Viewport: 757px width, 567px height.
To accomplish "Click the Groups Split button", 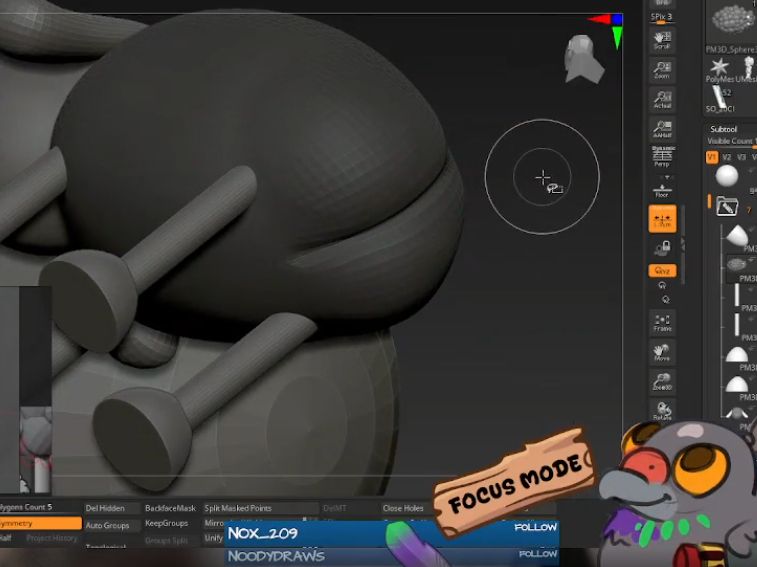I will click(167, 541).
